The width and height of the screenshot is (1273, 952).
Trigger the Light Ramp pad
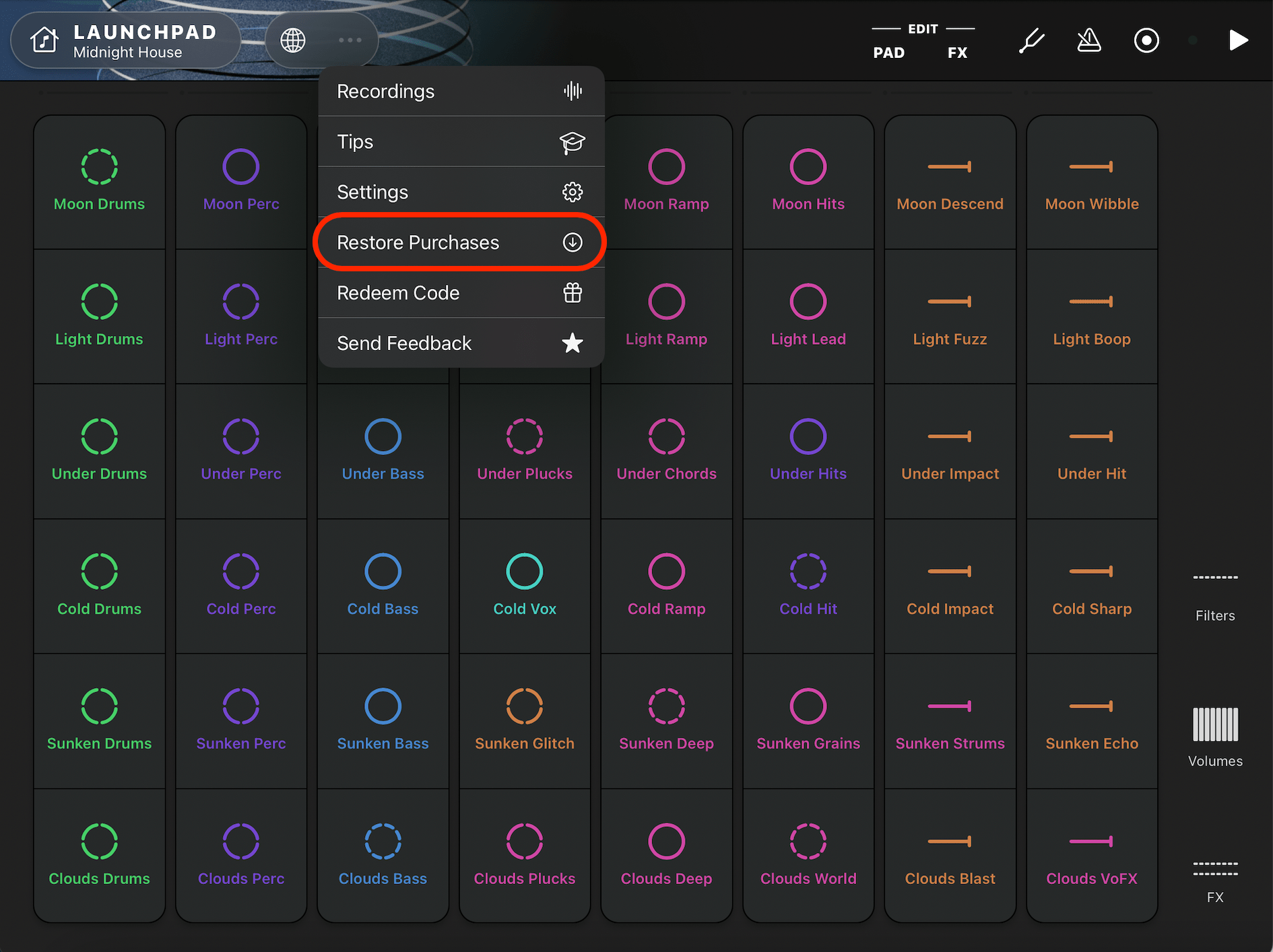click(x=667, y=316)
